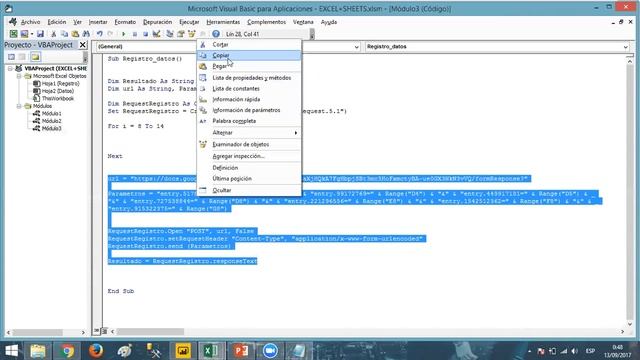Image resolution: width=640 pixels, height=360 pixels.
Task: Switch to Procedure View button at bottom-left
Action: [97, 331]
